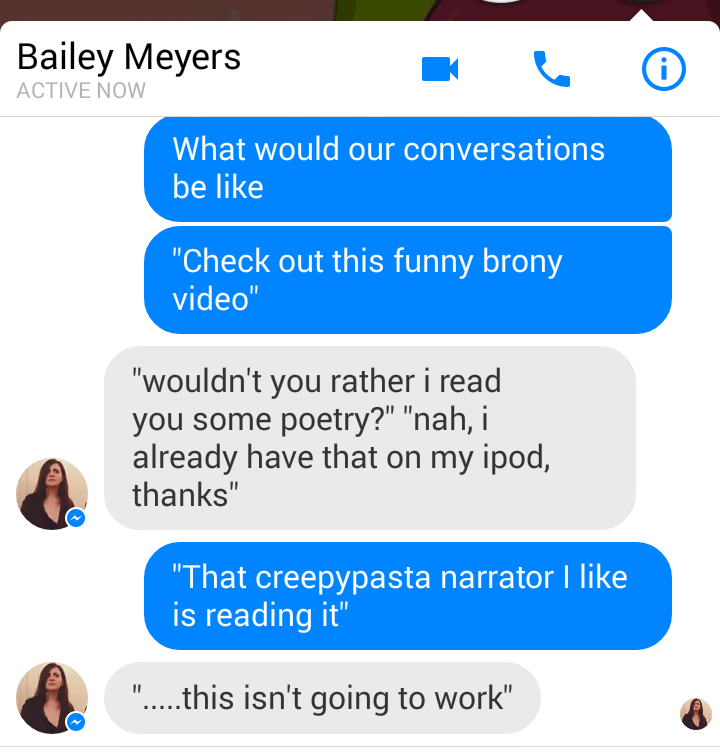Click the dark background strip above the chat window

(312, 10)
